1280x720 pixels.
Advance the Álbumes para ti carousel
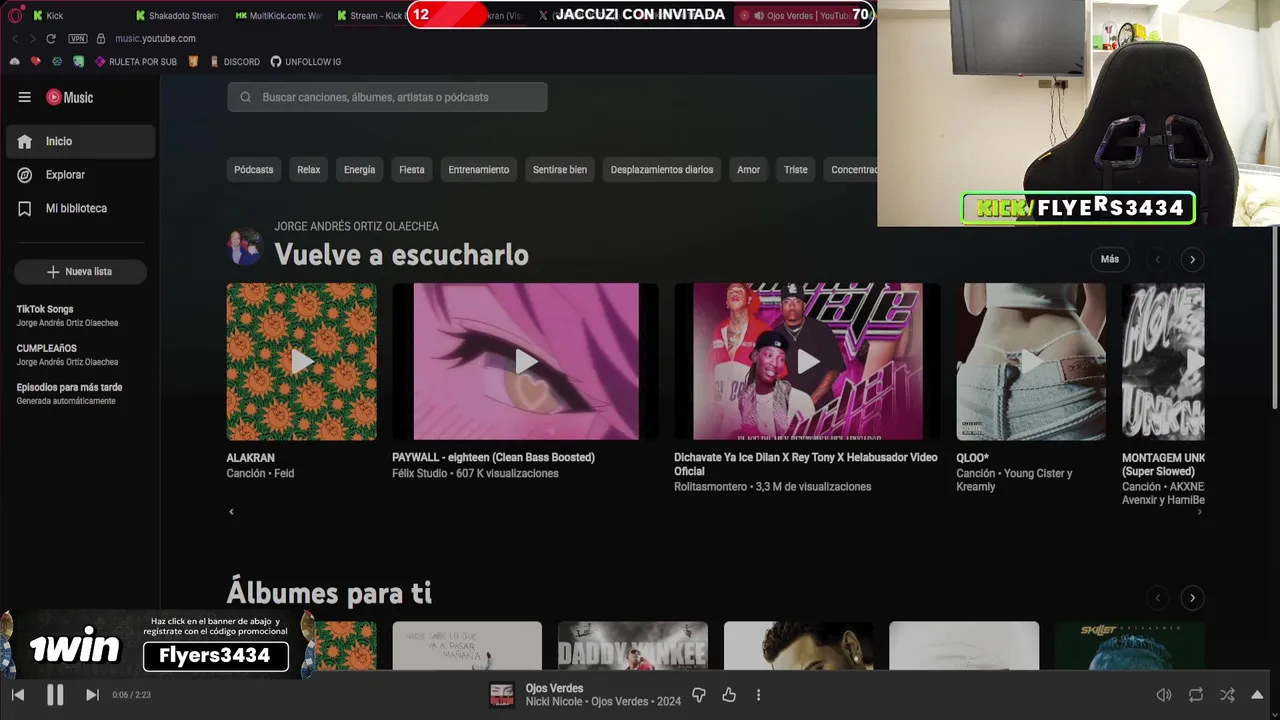point(1192,598)
